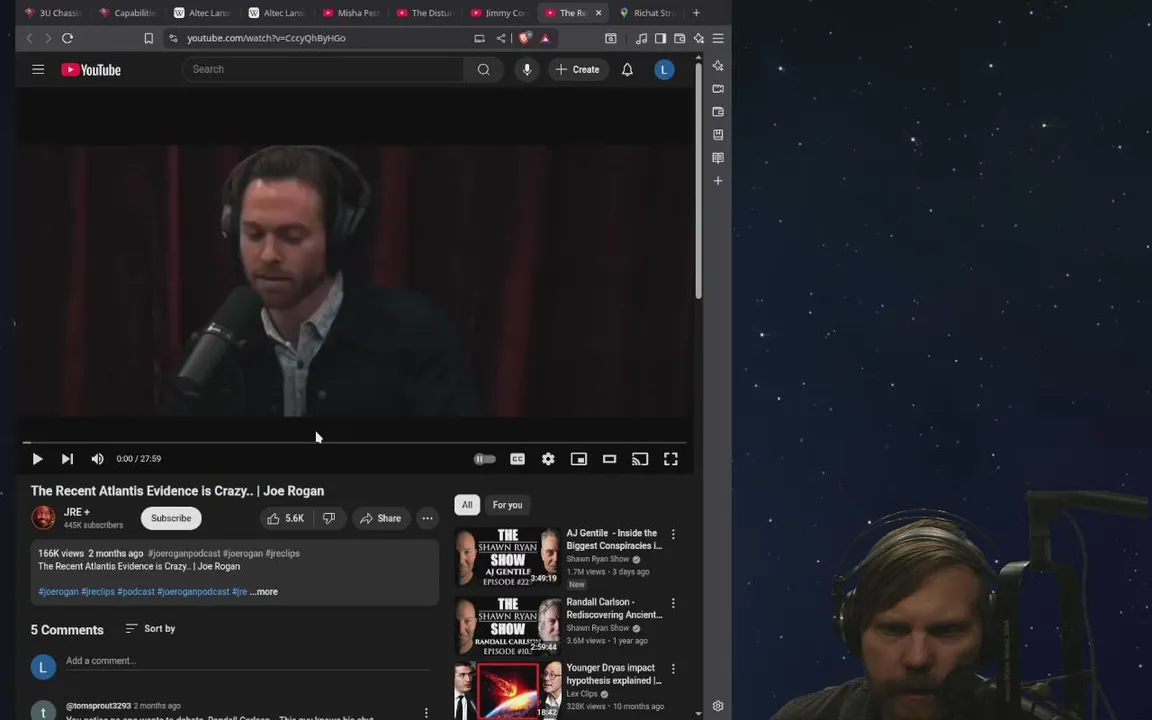This screenshot has width=1152, height=720.
Task: Open Brave Talk camera icon in sidebar
Action: pyautogui.click(x=718, y=89)
